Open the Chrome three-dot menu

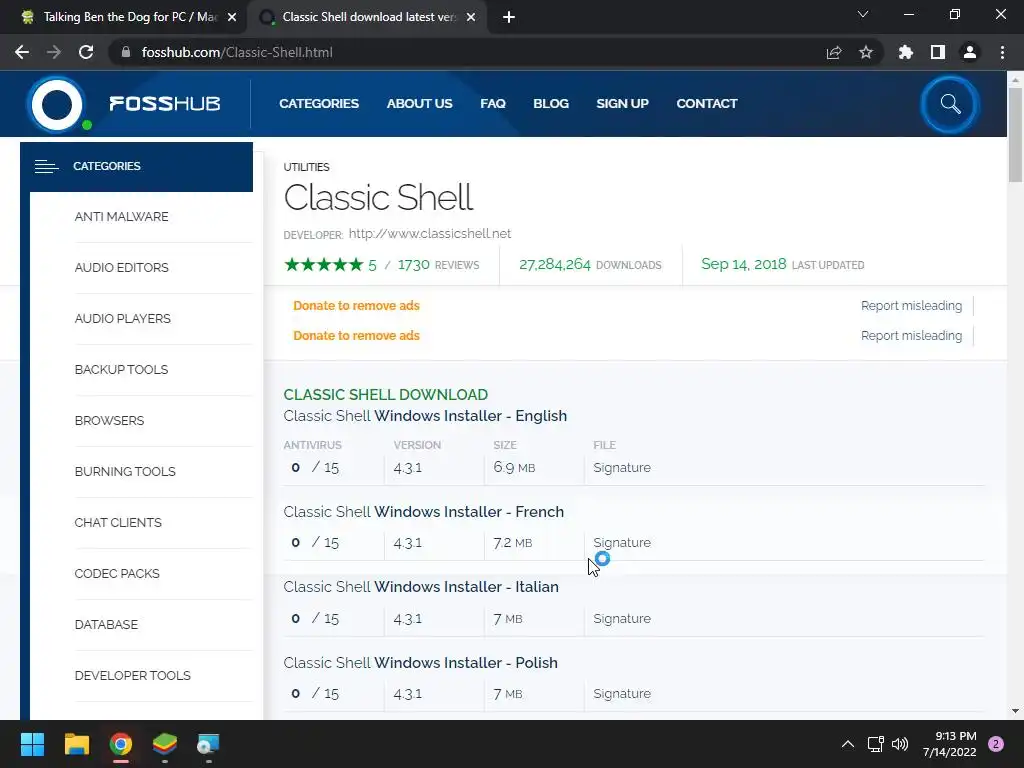click(x=1002, y=52)
